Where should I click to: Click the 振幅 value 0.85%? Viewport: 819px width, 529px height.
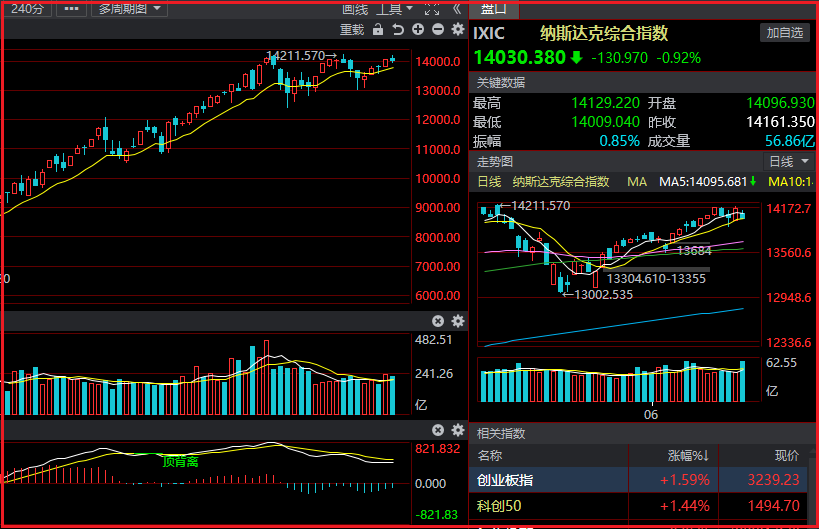(619, 141)
